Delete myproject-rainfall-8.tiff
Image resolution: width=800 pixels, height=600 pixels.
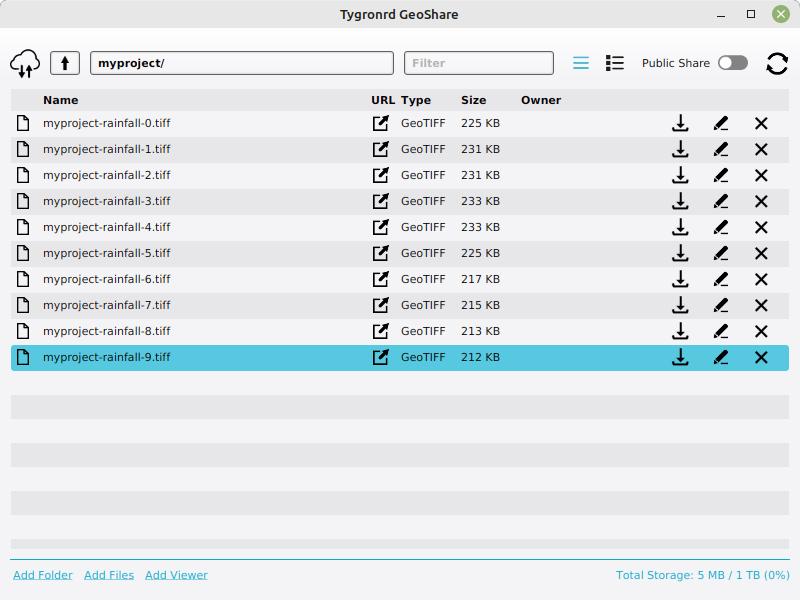[761, 331]
